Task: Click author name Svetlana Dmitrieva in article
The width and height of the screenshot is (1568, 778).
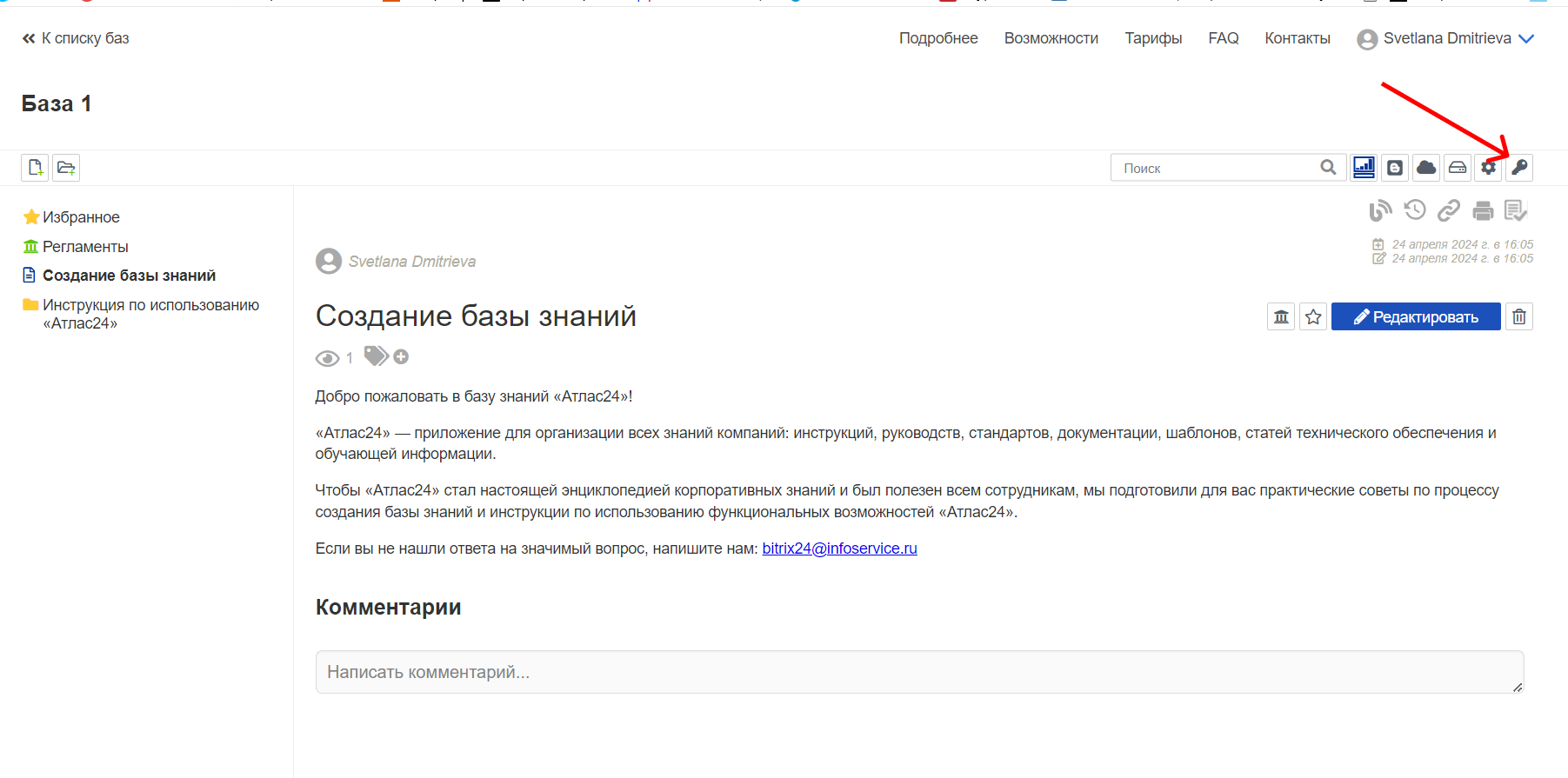Action: [x=412, y=262]
